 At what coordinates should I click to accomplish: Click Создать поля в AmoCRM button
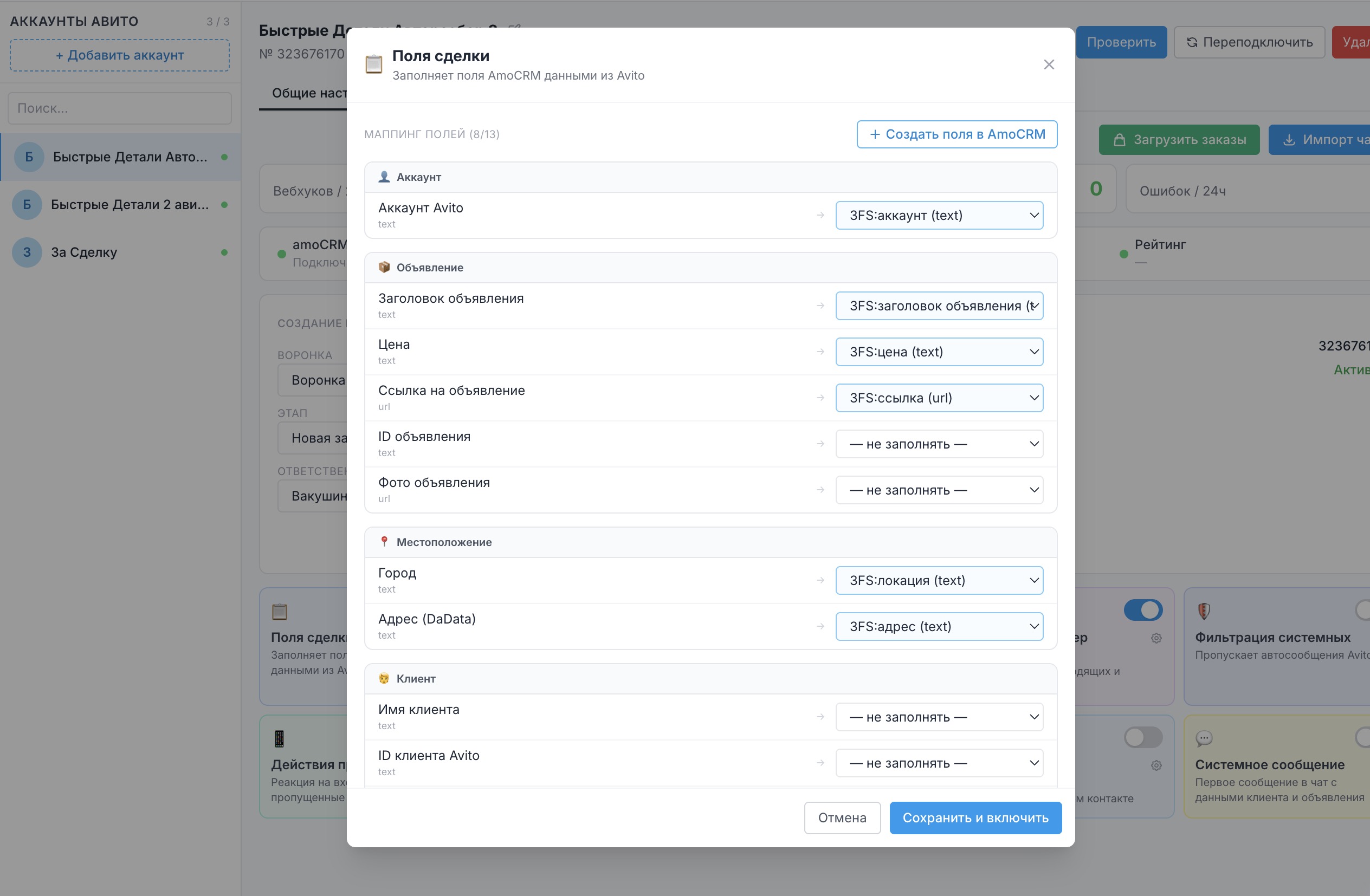click(x=957, y=134)
